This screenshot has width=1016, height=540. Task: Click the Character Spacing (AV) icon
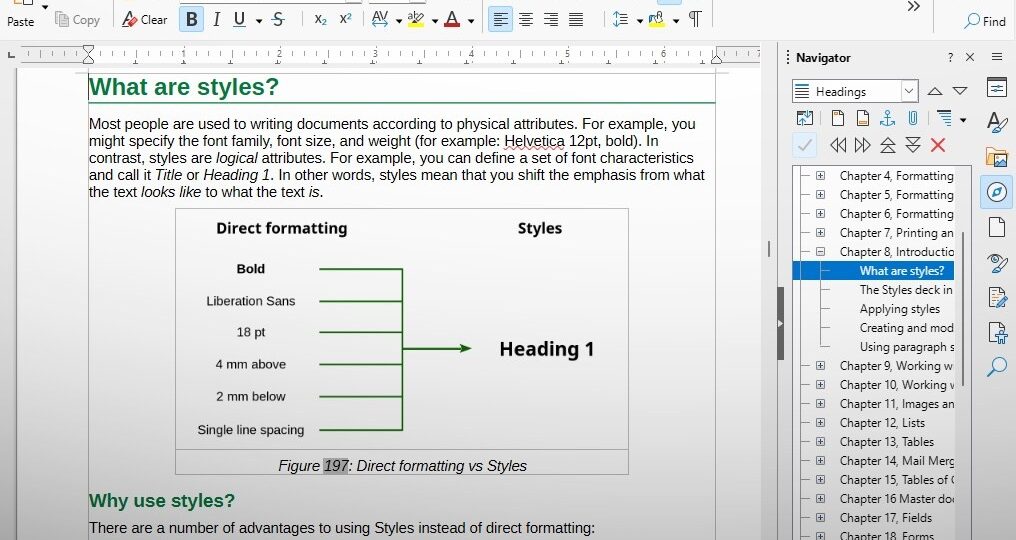click(380, 19)
